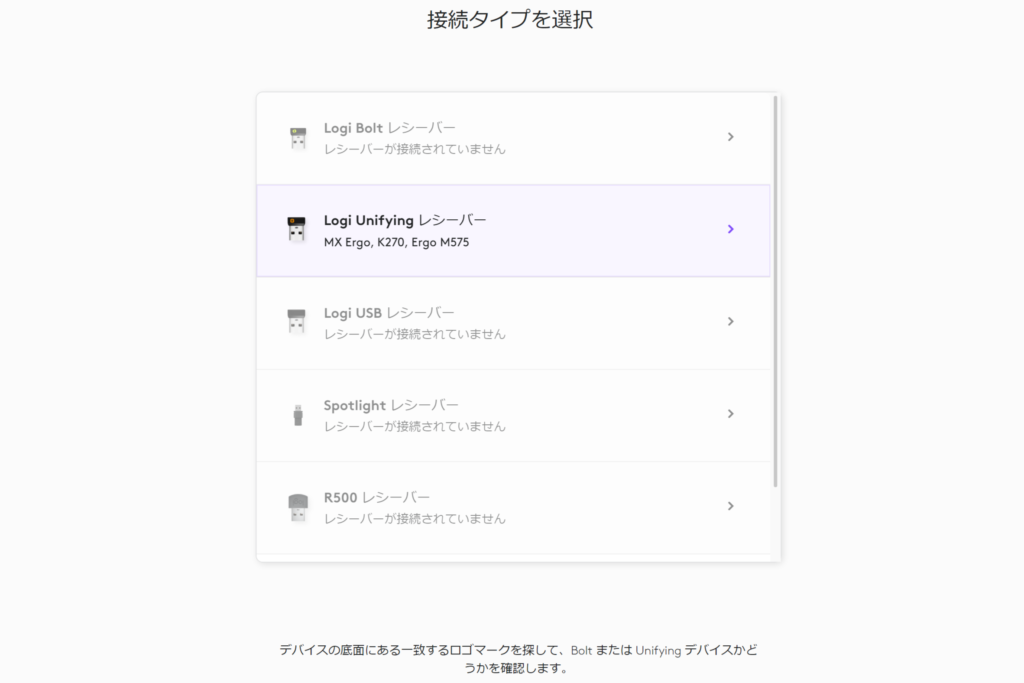Click not-connected status under Logi USB
This screenshot has height=683, width=1024.
[x=415, y=334]
